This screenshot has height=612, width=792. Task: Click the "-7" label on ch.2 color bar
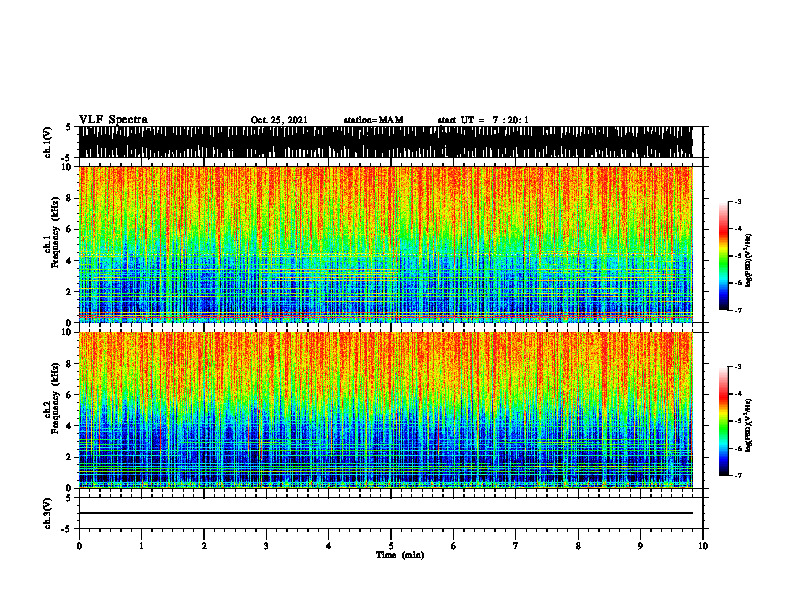pos(738,476)
